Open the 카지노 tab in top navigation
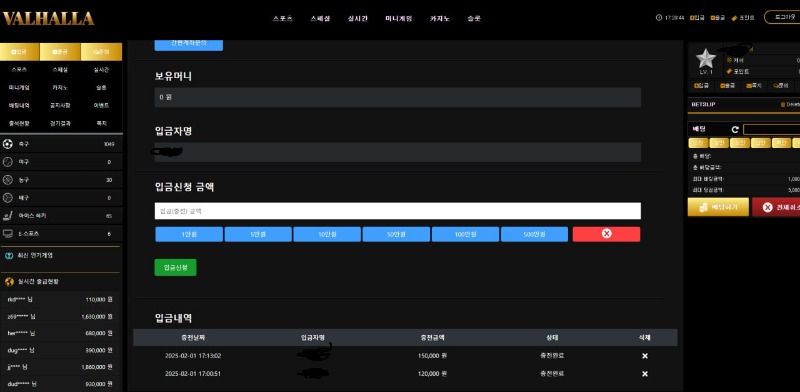 pyautogui.click(x=440, y=18)
